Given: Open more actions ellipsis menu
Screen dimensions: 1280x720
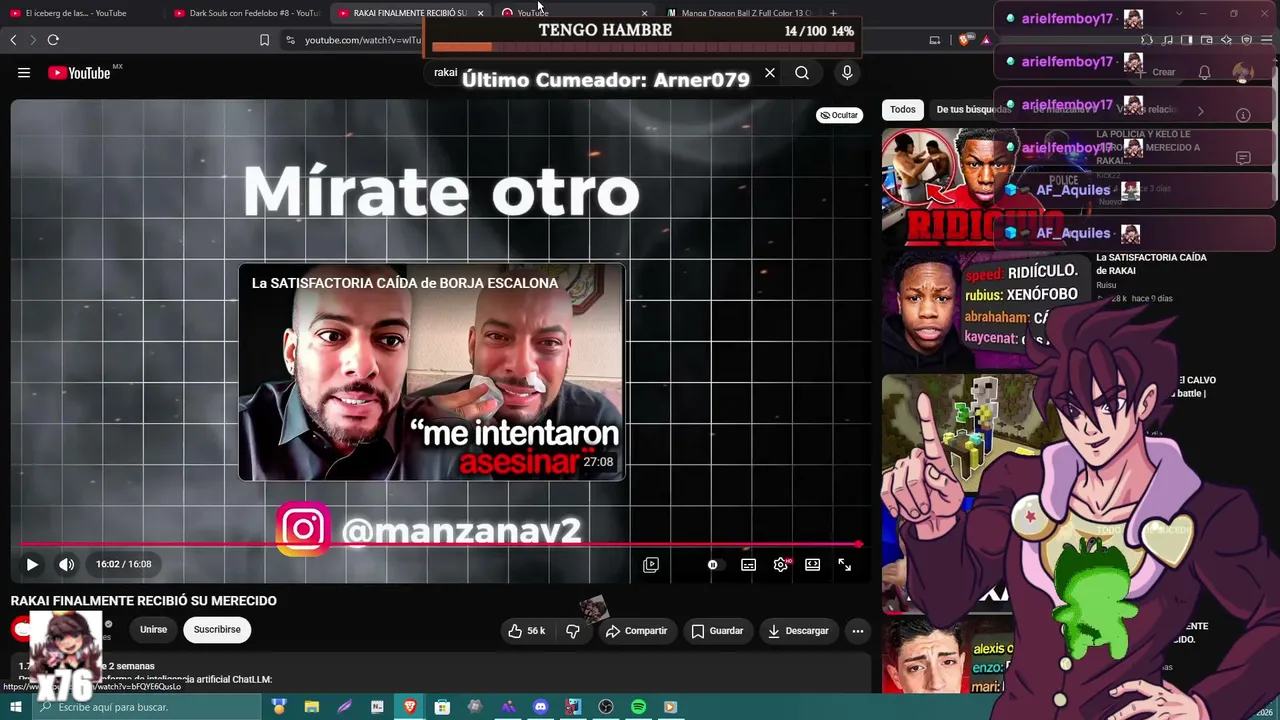Looking at the screenshot, I should click(858, 631).
